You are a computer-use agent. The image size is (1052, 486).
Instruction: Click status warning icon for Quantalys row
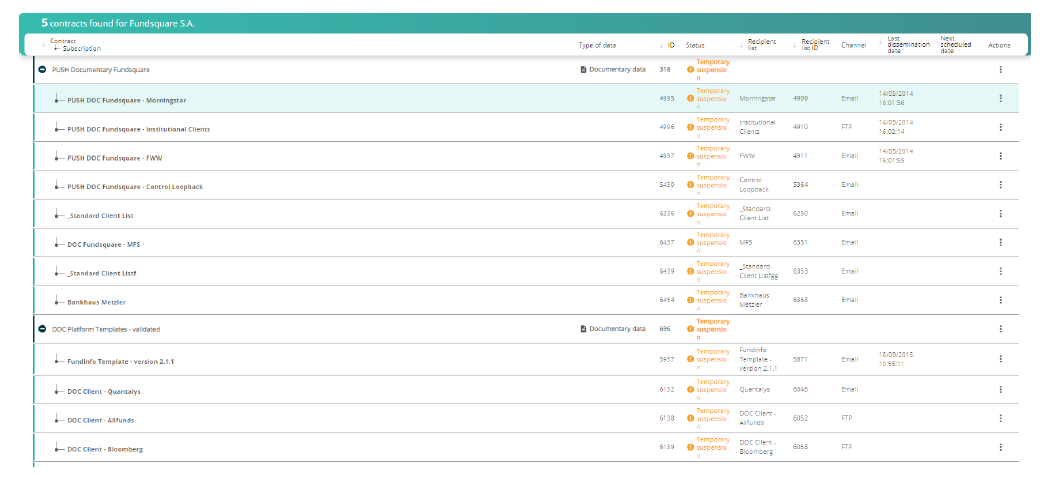point(691,389)
